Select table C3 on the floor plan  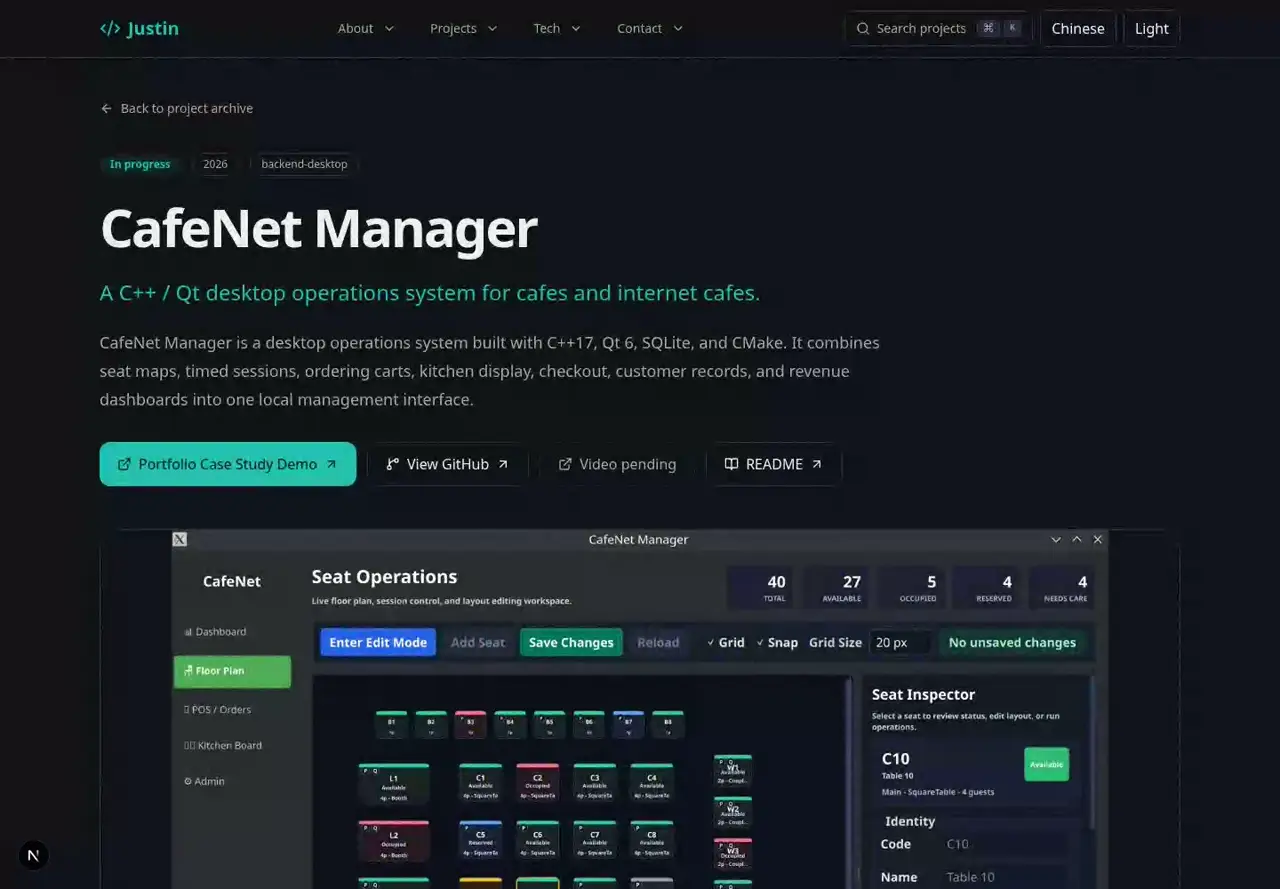coord(594,783)
